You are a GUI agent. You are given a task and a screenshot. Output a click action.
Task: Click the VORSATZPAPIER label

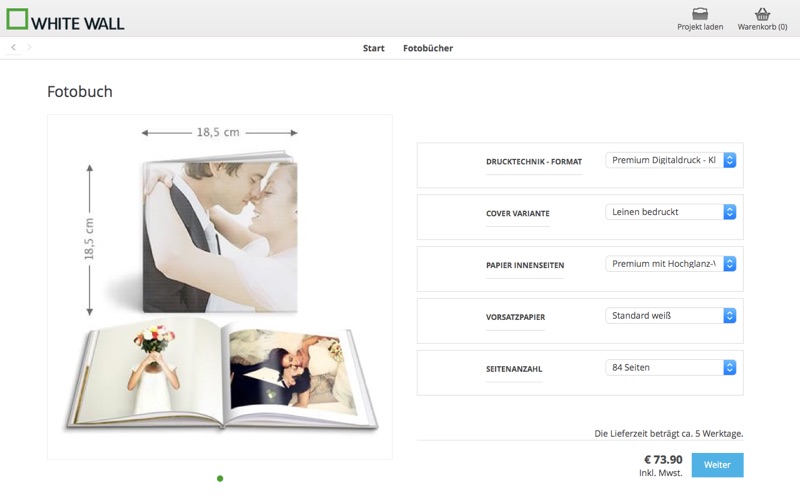(515, 317)
